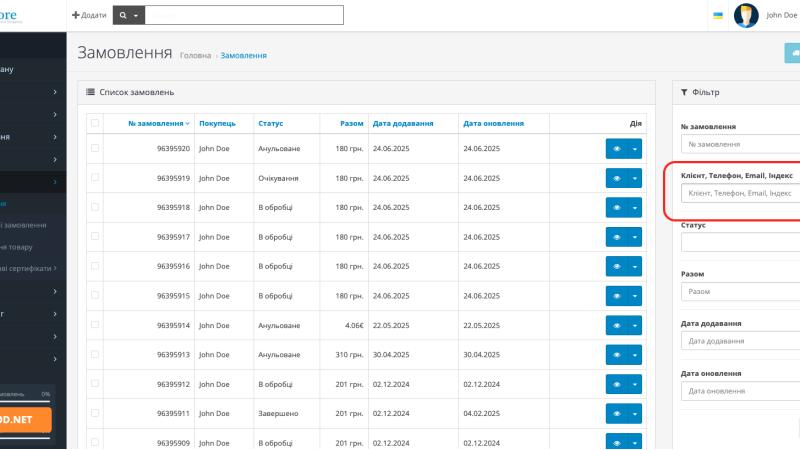View order 96395920 with the eye icon
This screenshot has width=800, height=450.
616,149
